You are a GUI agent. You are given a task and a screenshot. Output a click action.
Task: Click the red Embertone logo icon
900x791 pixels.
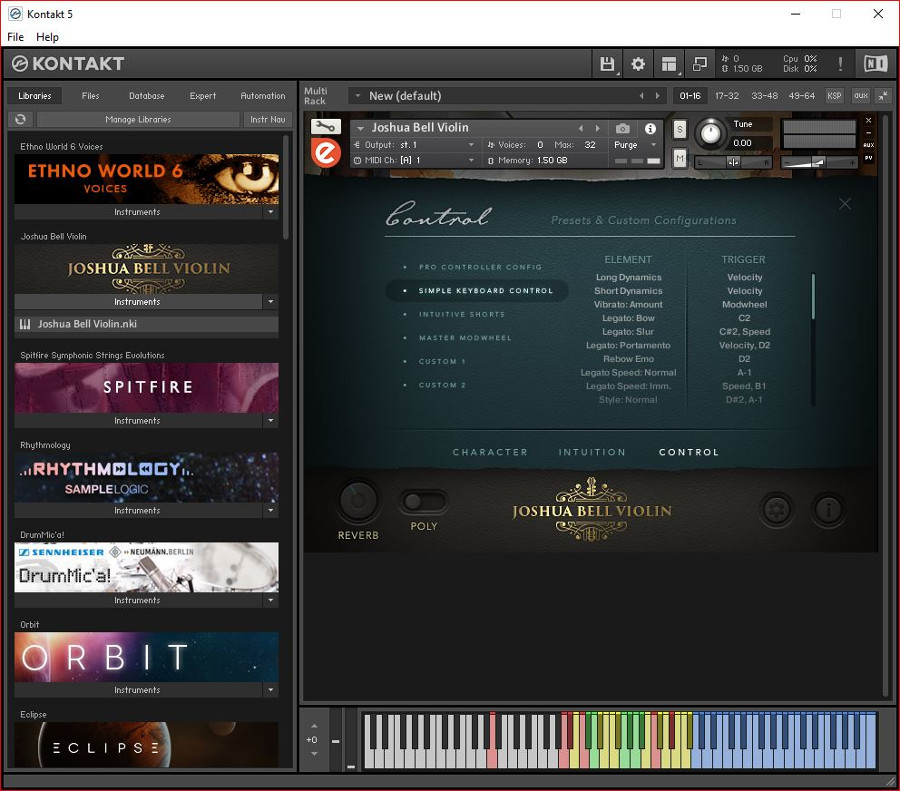point(326,153)
